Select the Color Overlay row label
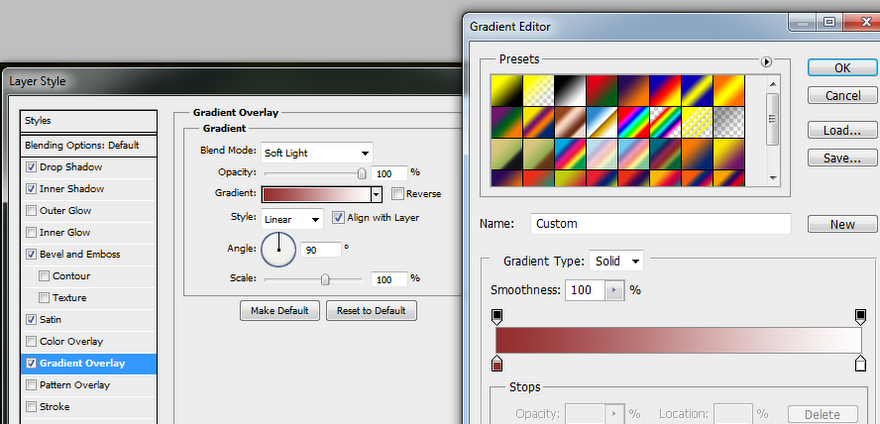Viewport: 880px width, 424px height. [71, 341]
